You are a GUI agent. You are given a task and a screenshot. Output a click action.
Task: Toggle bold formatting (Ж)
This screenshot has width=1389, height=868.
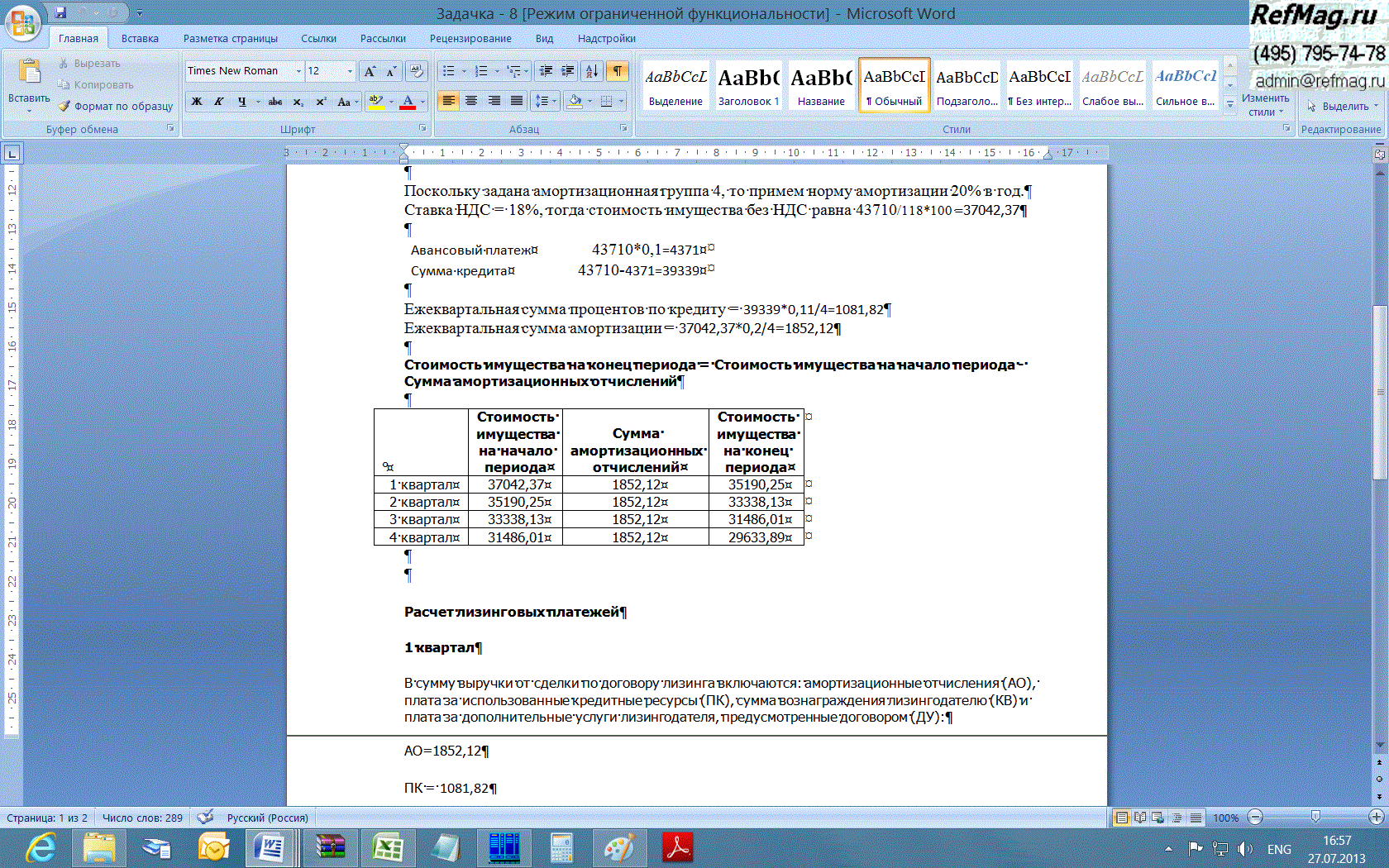[197, 102]
